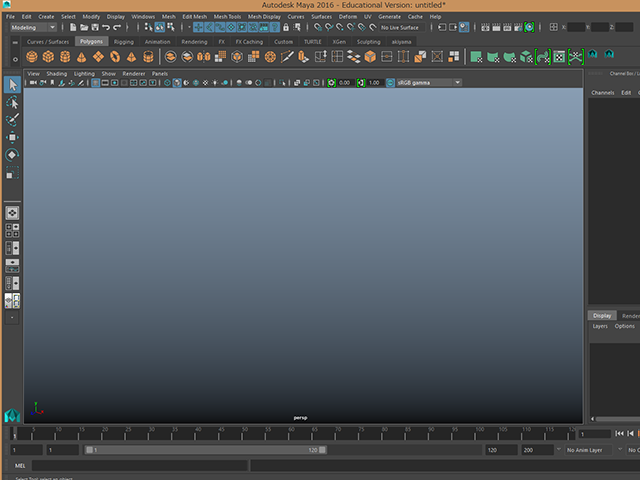Click the layer editor horizontal scrollbar

(616, 419)
